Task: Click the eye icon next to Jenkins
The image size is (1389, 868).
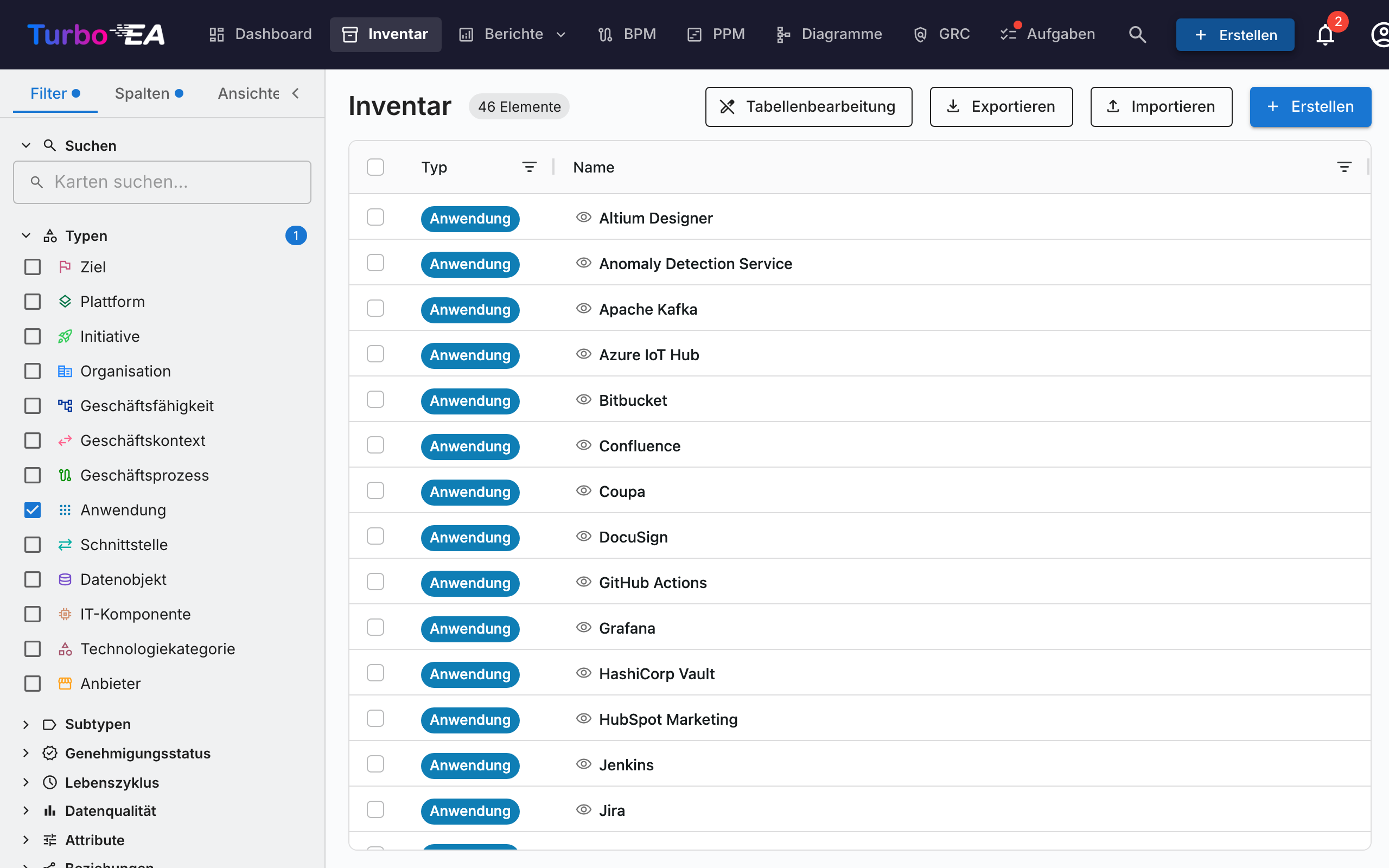Action: 584,764
